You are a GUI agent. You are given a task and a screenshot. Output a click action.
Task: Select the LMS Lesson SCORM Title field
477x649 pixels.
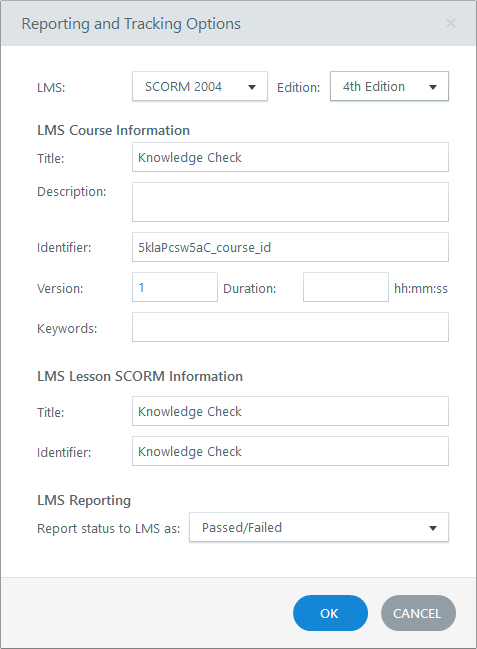[x=290, y=411]
